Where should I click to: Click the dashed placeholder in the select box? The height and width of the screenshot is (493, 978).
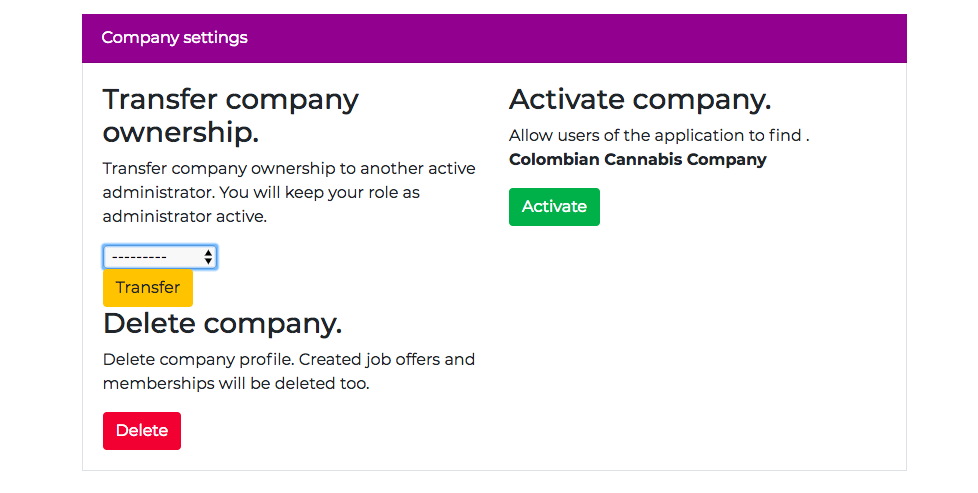point(139,257)
